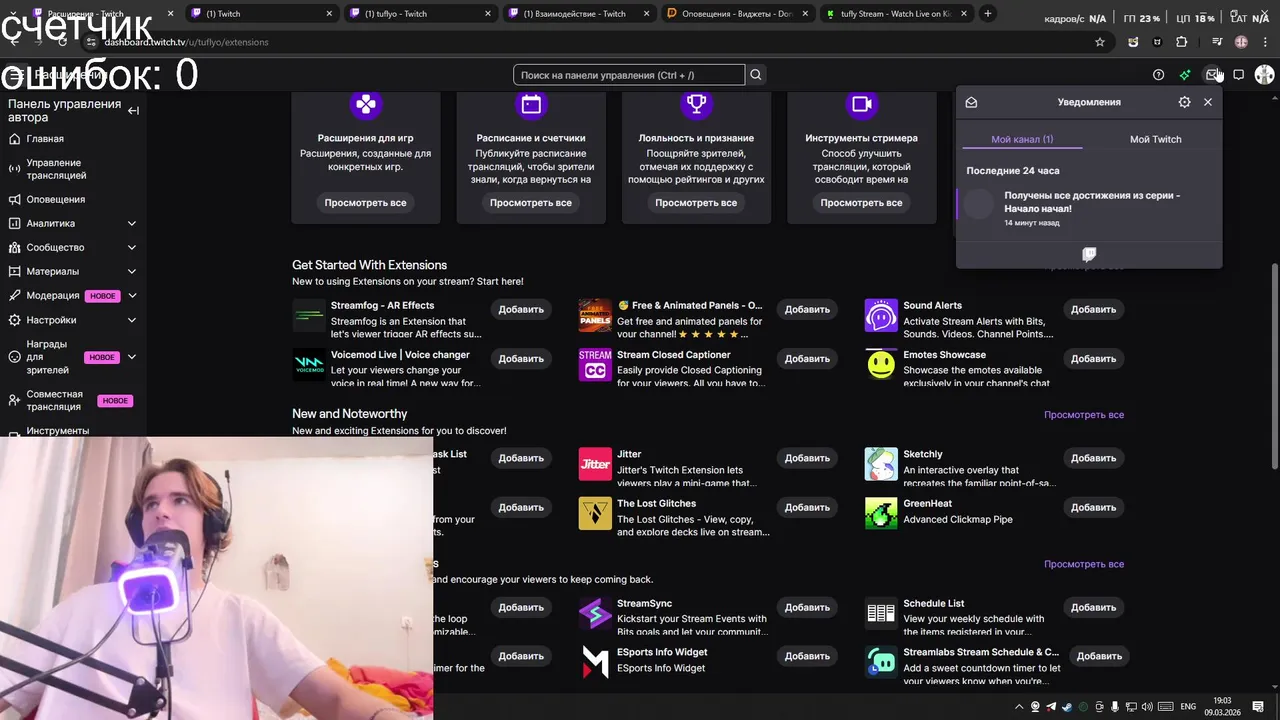Viewport: 1280px width, 720px height.
Task: Click the open-envelope mark-as-read icon in Уведомления
Action: click(971, 102)
